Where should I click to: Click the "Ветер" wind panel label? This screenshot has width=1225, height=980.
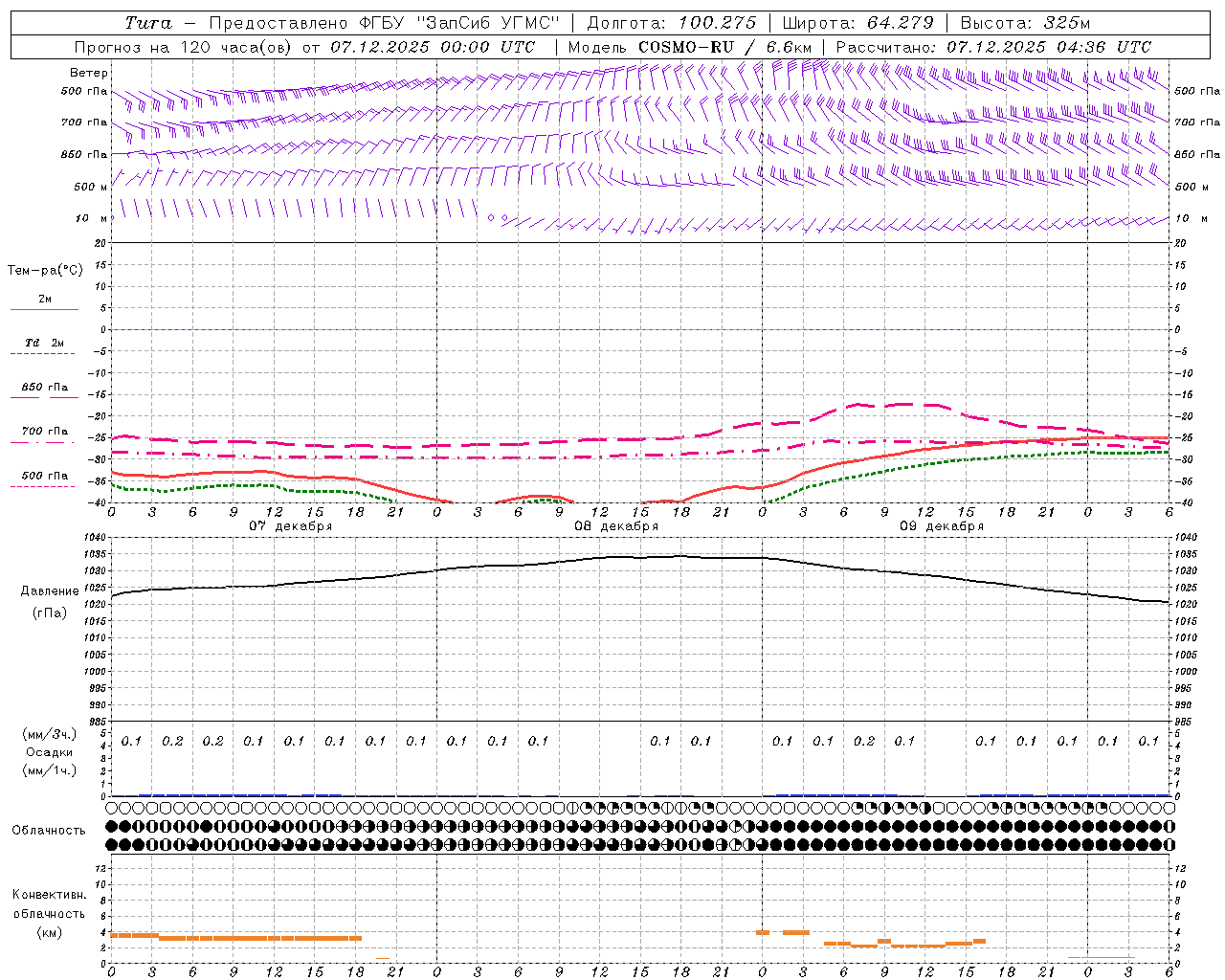coord(89,73)
